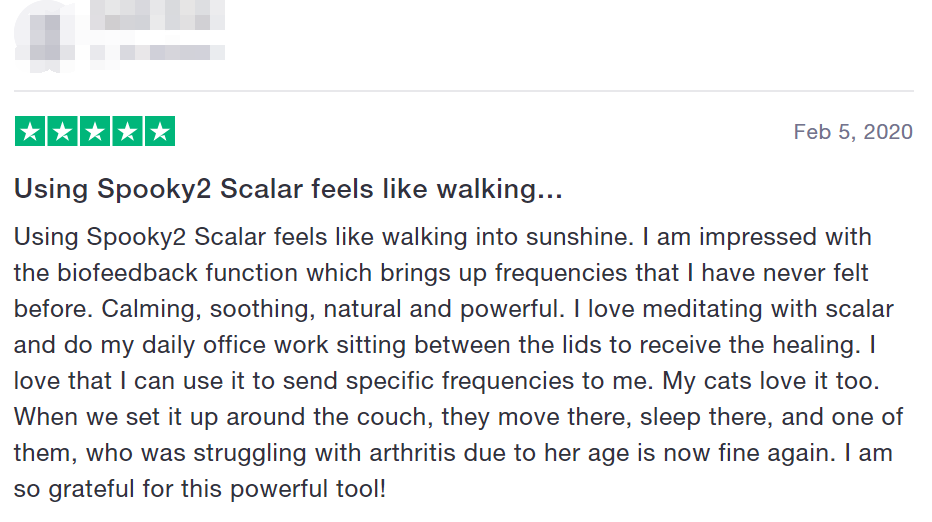Click the third green rating star
The width and height of the screenshot is (932, 522).
click(x=95, y=132)
